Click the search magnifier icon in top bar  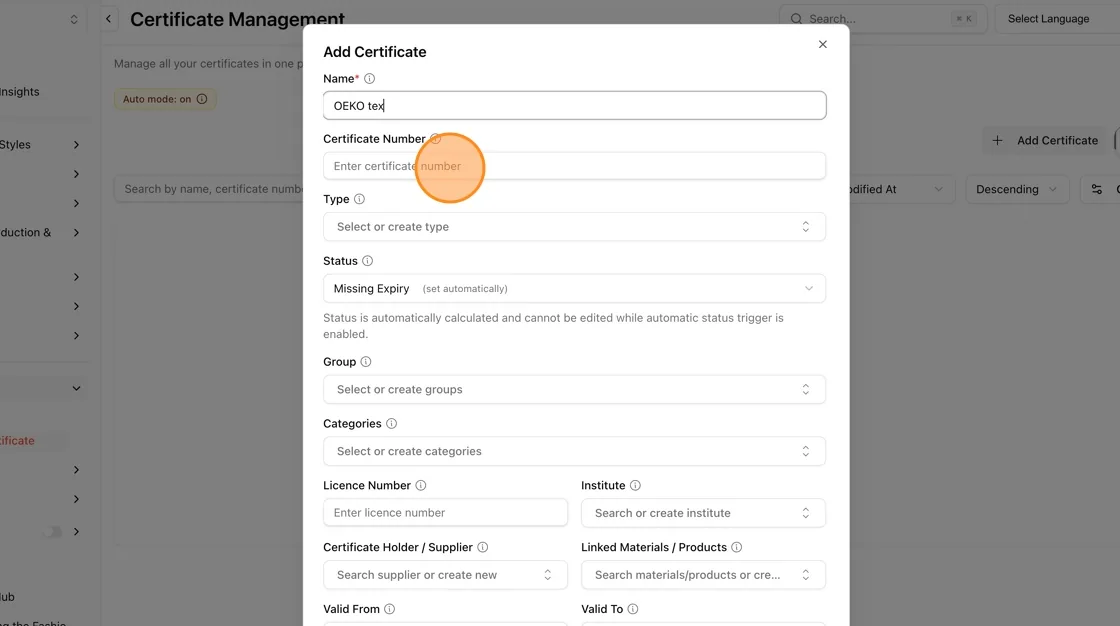tap(796, 19)
